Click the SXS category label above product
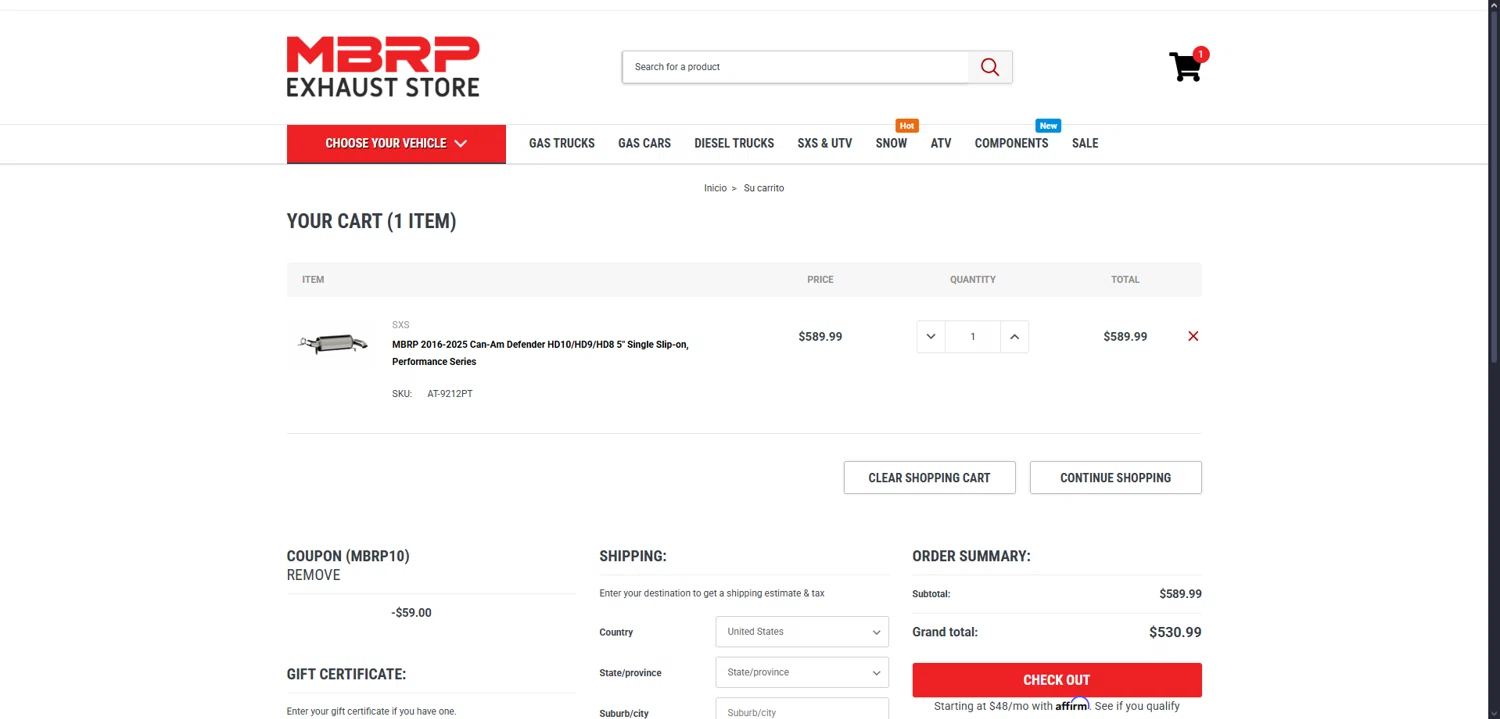 point(401,325)
